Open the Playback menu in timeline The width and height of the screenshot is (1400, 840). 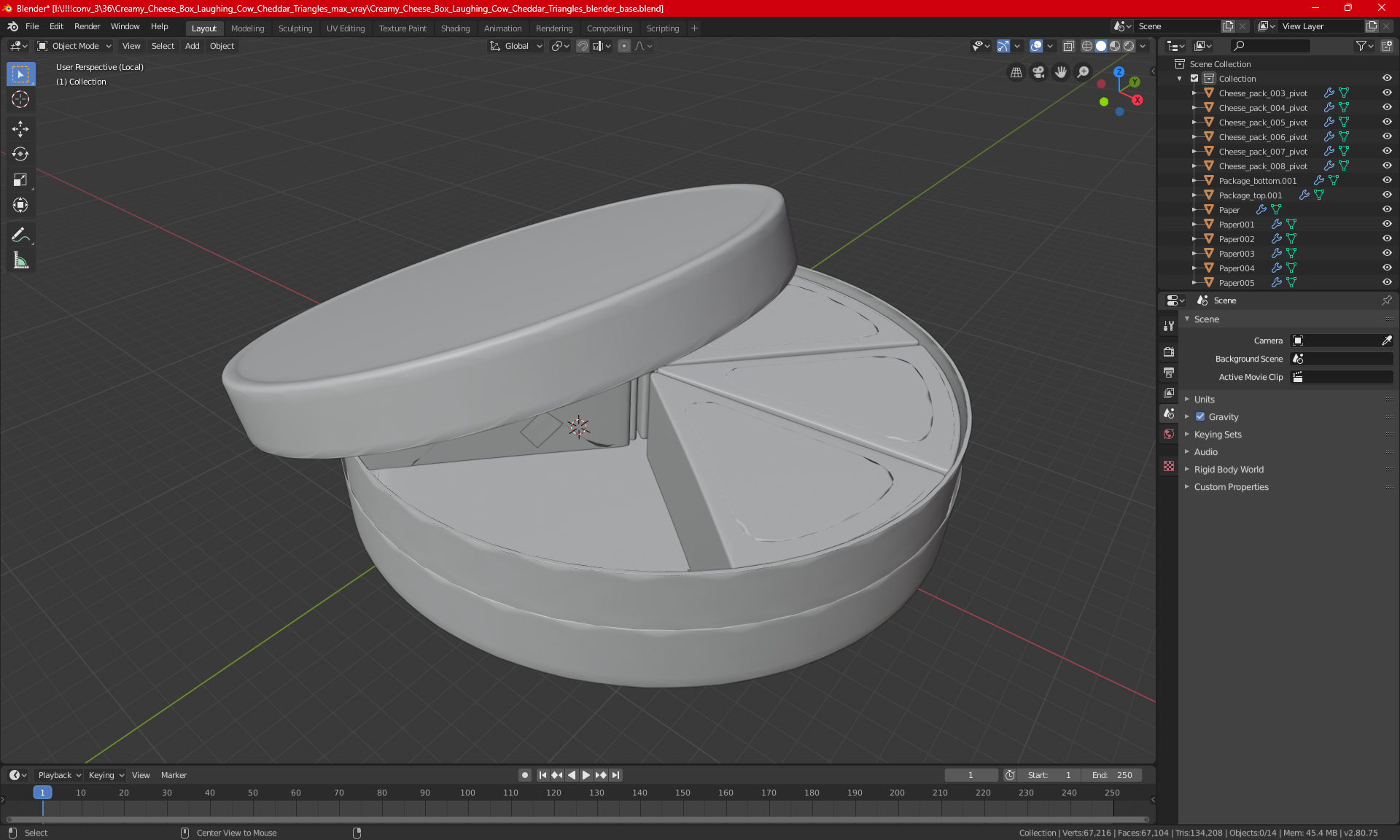[58, 775]
